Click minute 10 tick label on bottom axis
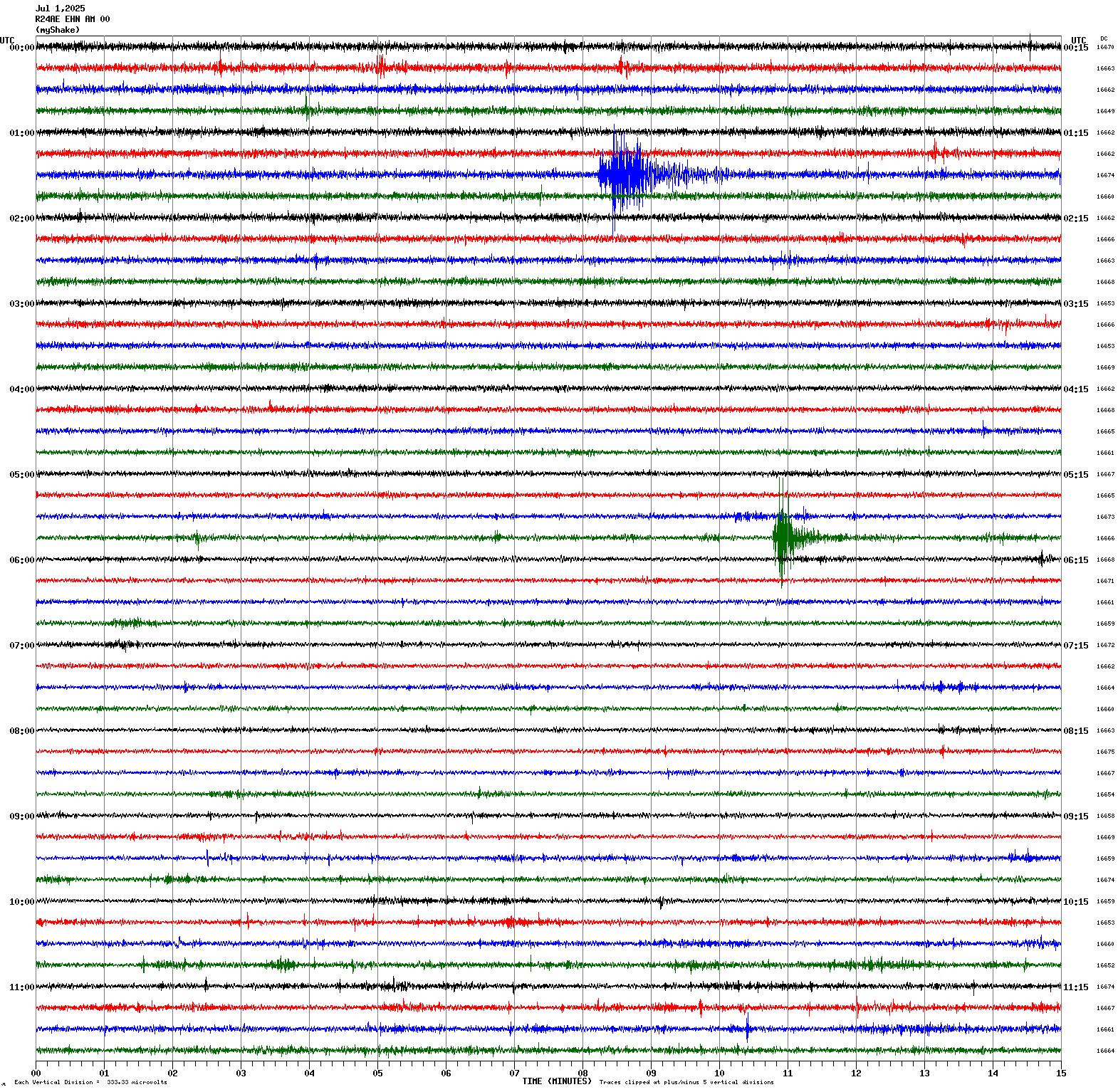Screen dimensions: 1118x1092 click(720, 1073)
